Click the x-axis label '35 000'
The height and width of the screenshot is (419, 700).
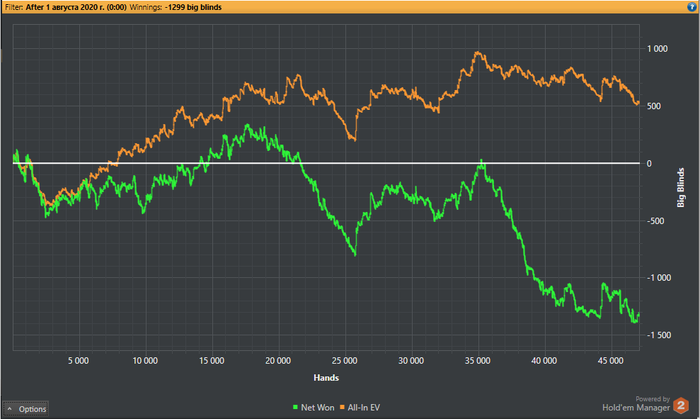click(x=478, y=361)
